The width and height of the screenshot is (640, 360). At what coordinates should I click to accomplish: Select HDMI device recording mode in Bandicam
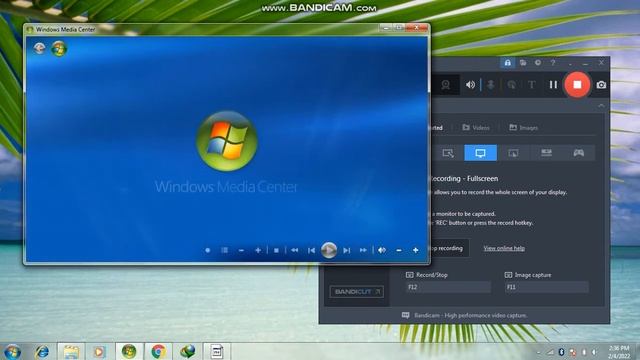pyautogui.click(x=546, y=153)
